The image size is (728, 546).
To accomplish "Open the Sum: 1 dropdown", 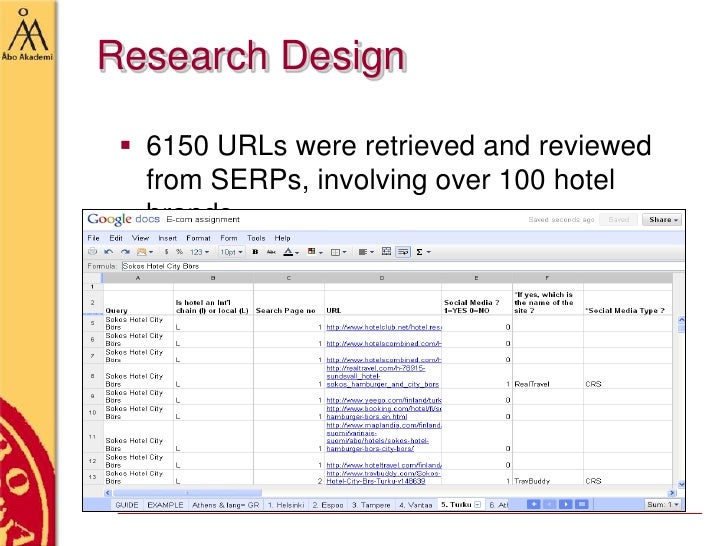I will (663, 504).
